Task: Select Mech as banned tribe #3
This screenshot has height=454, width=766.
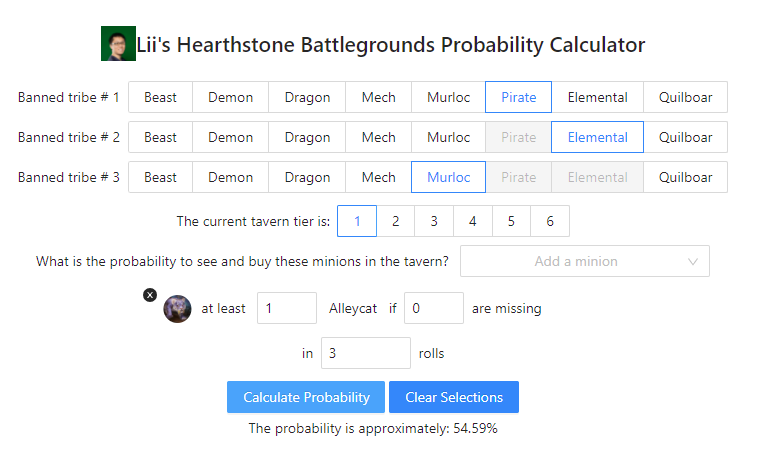Action: click(379, 177)
